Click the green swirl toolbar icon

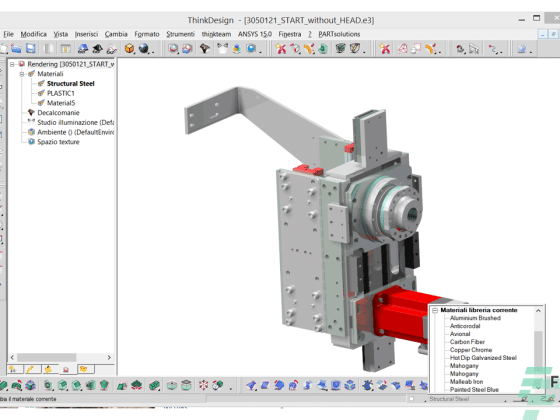[x=323, y=49]
